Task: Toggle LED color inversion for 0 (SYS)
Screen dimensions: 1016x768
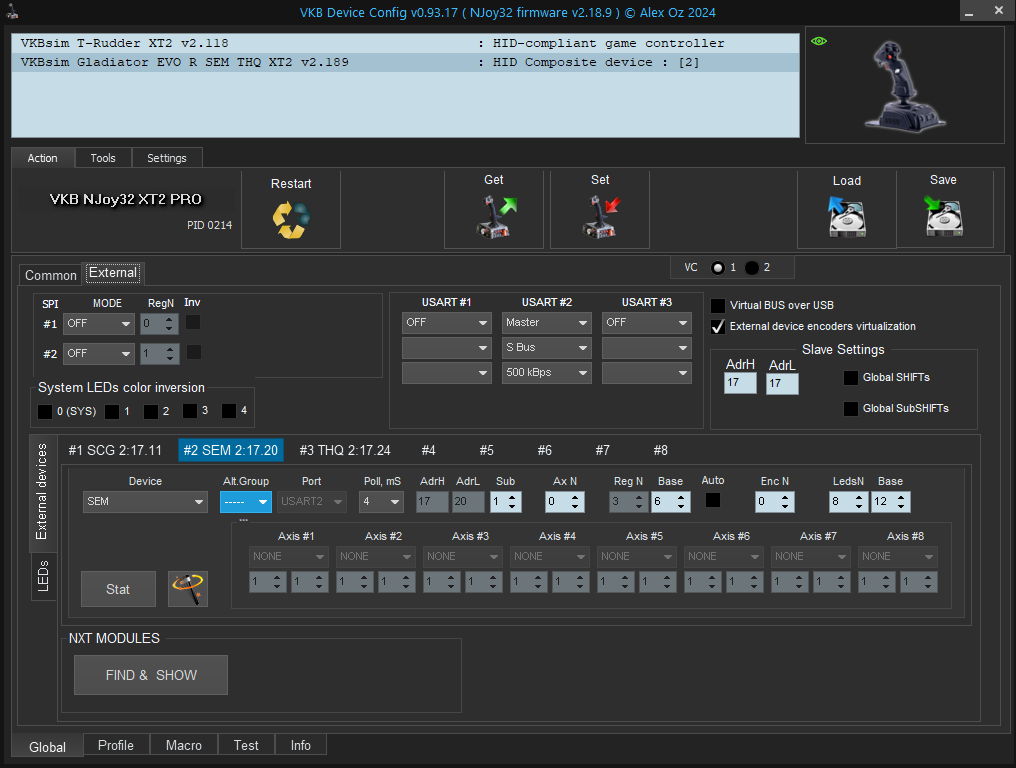Action: click(x=45, y=412)
